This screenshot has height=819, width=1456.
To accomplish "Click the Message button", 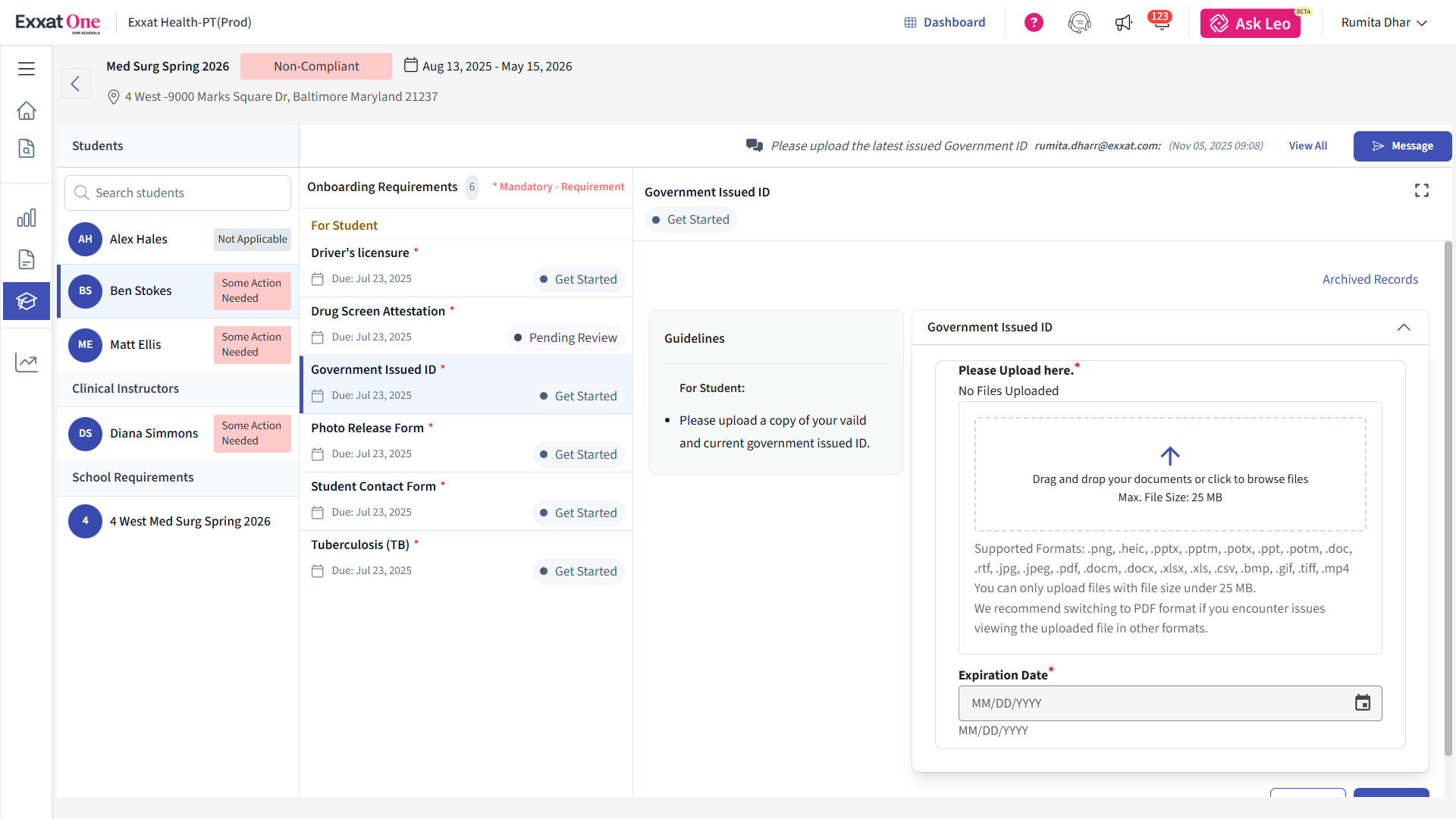I will (1402, 146).
